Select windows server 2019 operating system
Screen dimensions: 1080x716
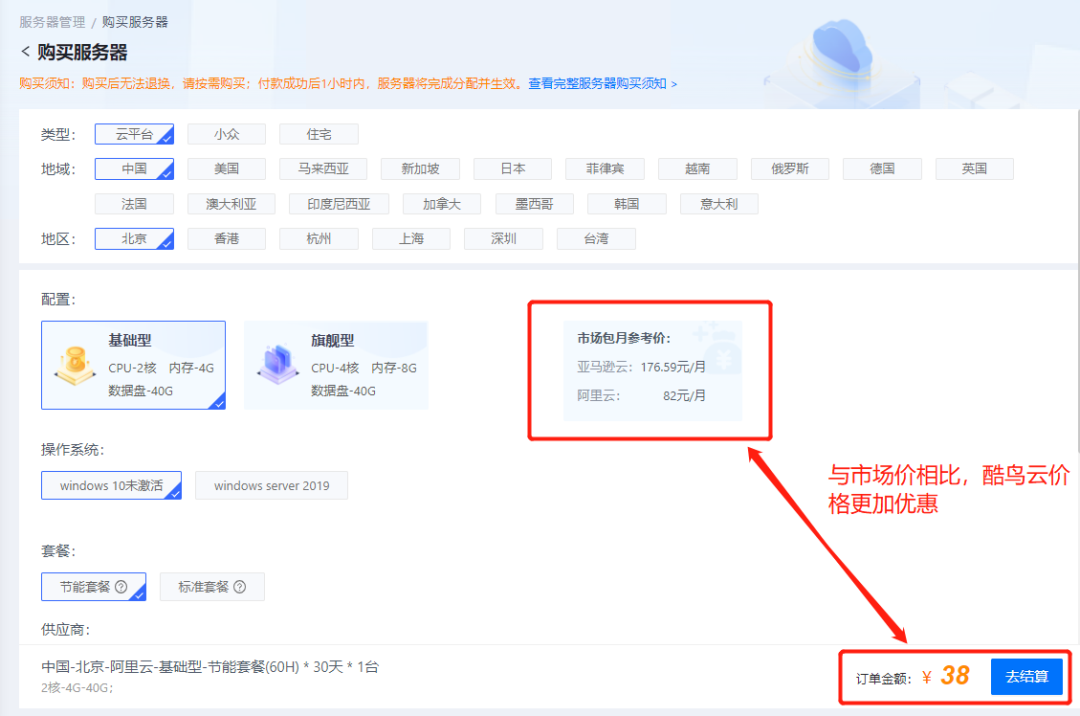coord(271,485)
